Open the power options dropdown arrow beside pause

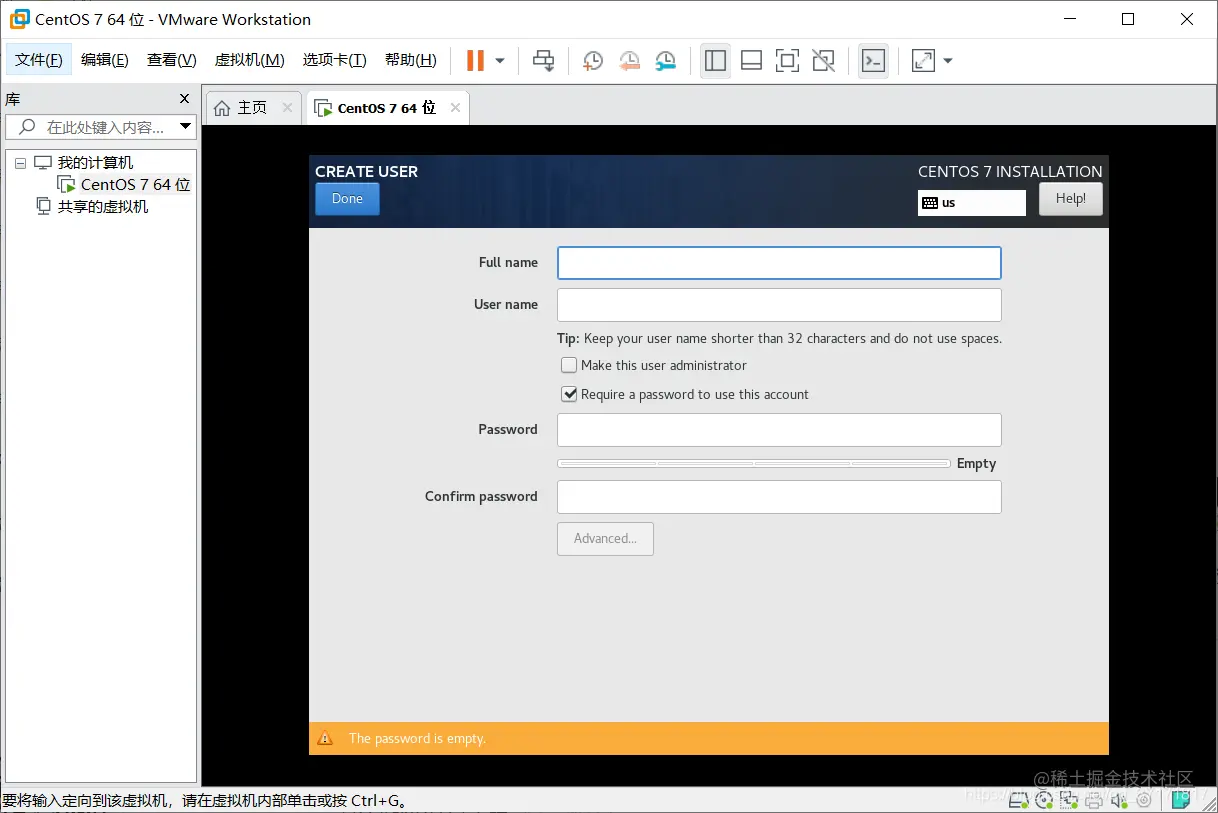[500, 61]
